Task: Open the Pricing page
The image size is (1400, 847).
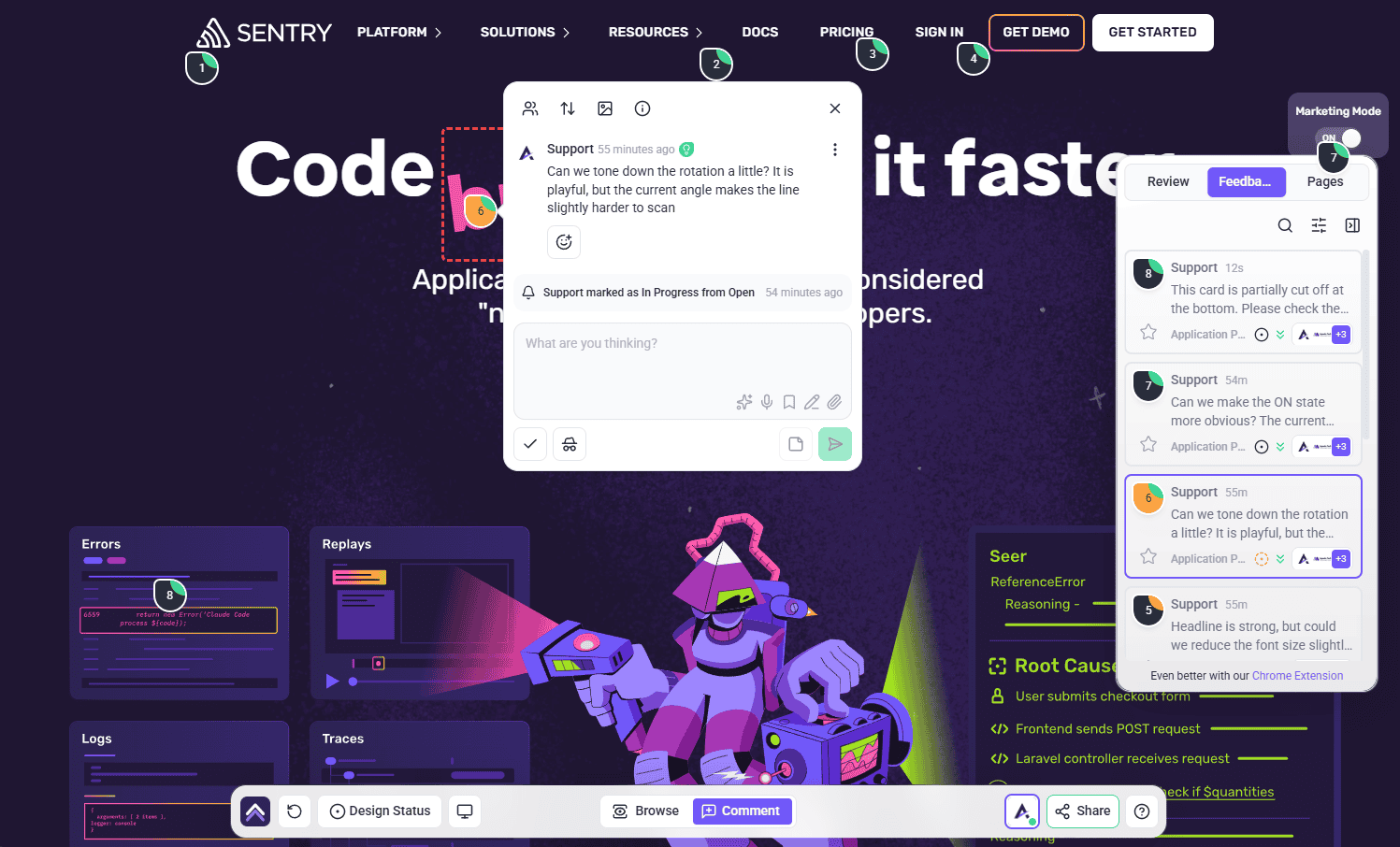Action: click(x=846, y=32)
